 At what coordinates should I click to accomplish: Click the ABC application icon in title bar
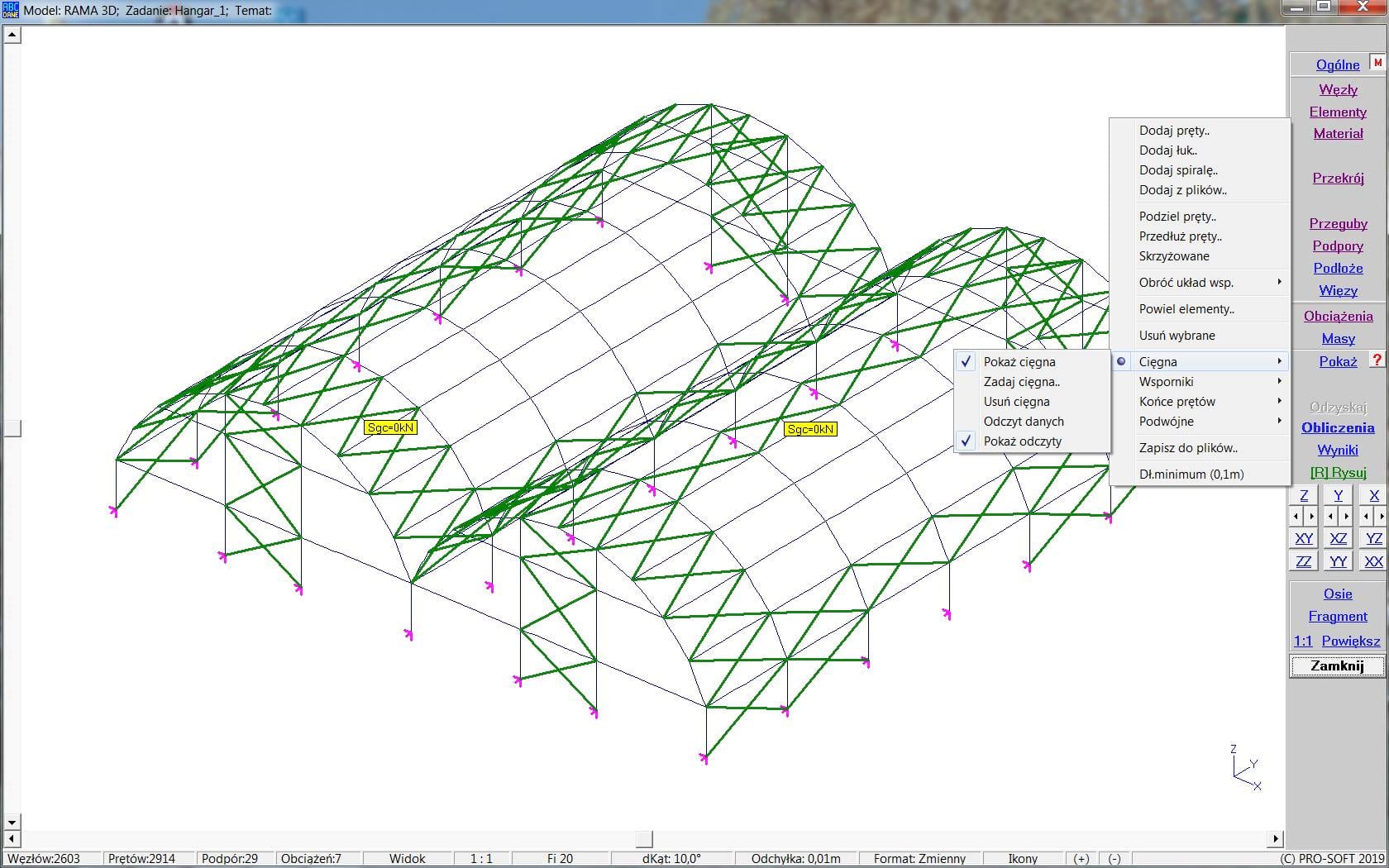(10, 10)
